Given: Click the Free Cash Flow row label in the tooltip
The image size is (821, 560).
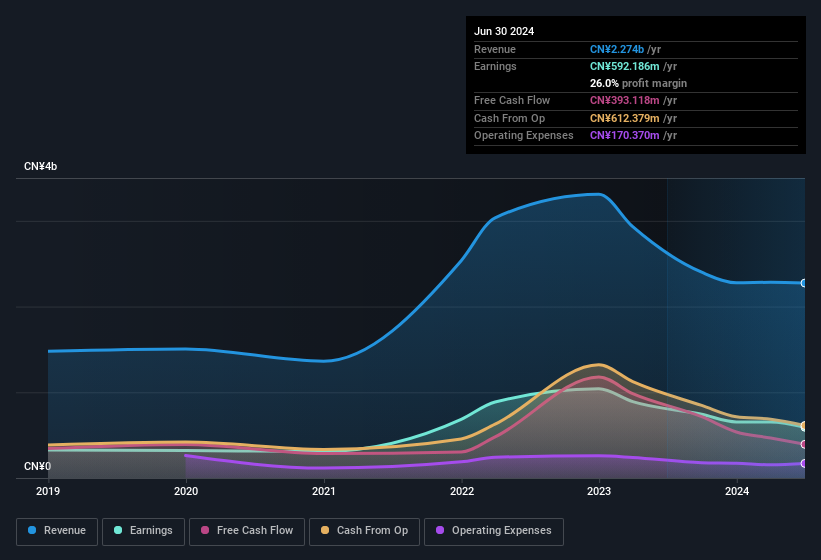Looking at the screenshot, I should click(x=512, y=100).
